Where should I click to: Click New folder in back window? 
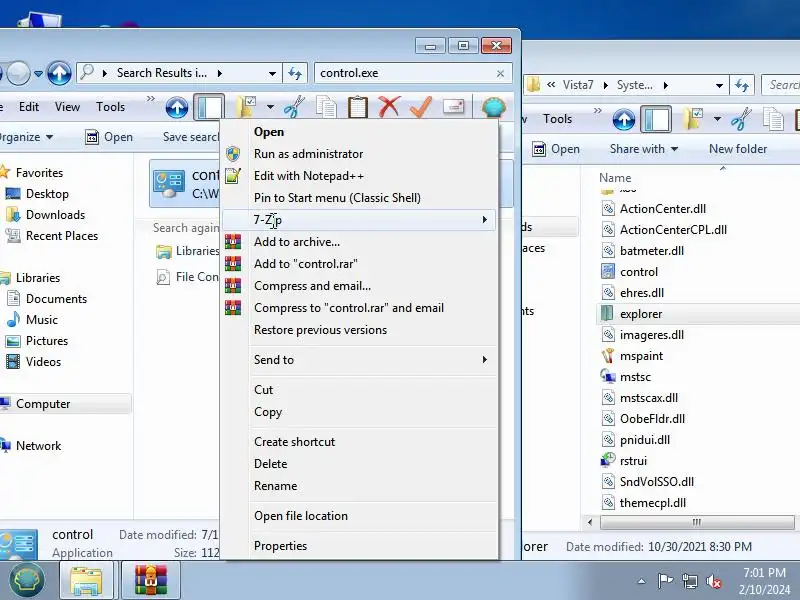738,149
